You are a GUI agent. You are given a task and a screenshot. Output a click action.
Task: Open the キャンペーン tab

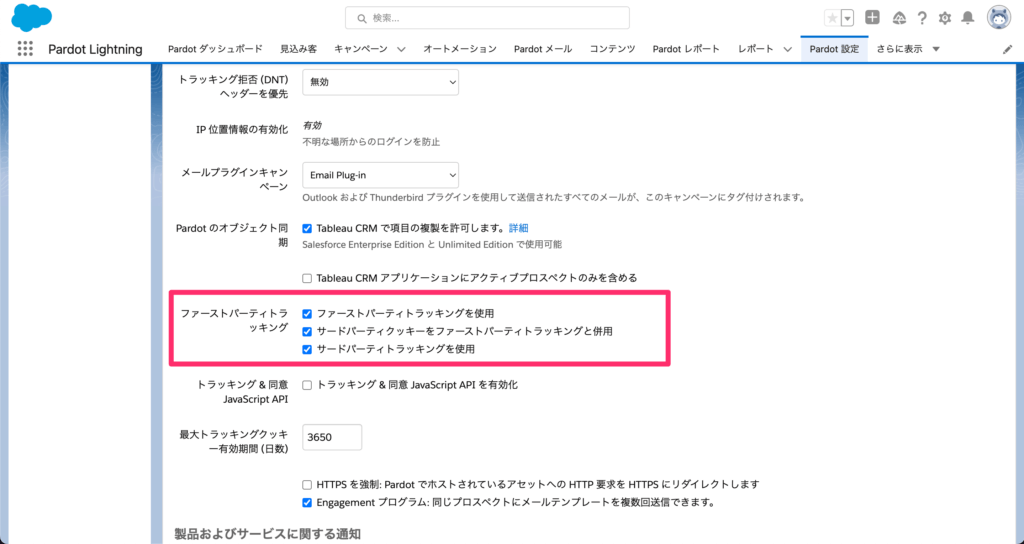point(360,49)
